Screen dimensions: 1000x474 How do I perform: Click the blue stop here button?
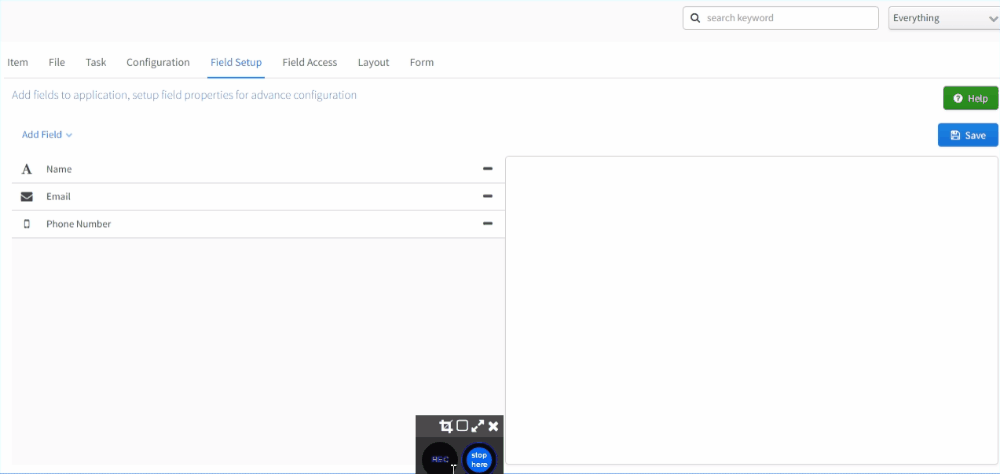(479, 459)
